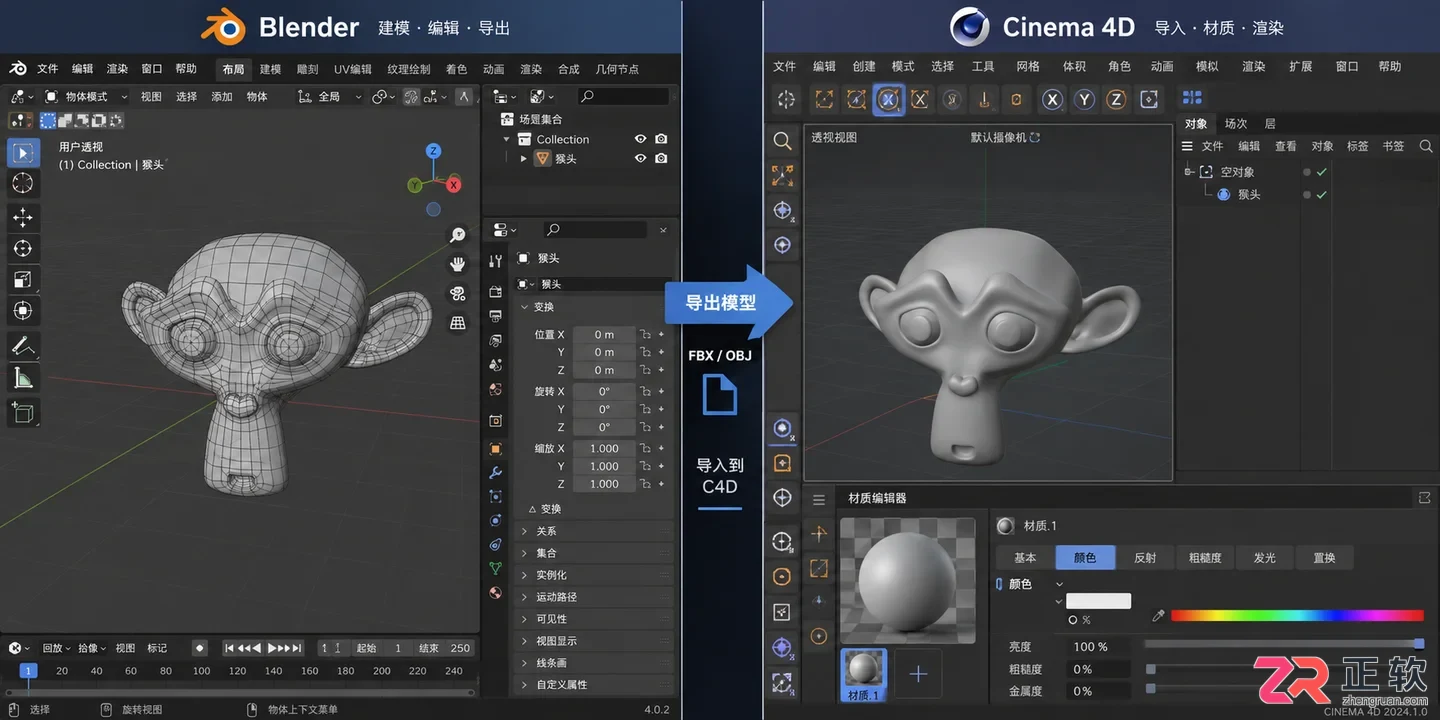Viewport: 1440px width, 720px height.
Task: Click the C4D X axis lock icon
Action: [1052, 99]
